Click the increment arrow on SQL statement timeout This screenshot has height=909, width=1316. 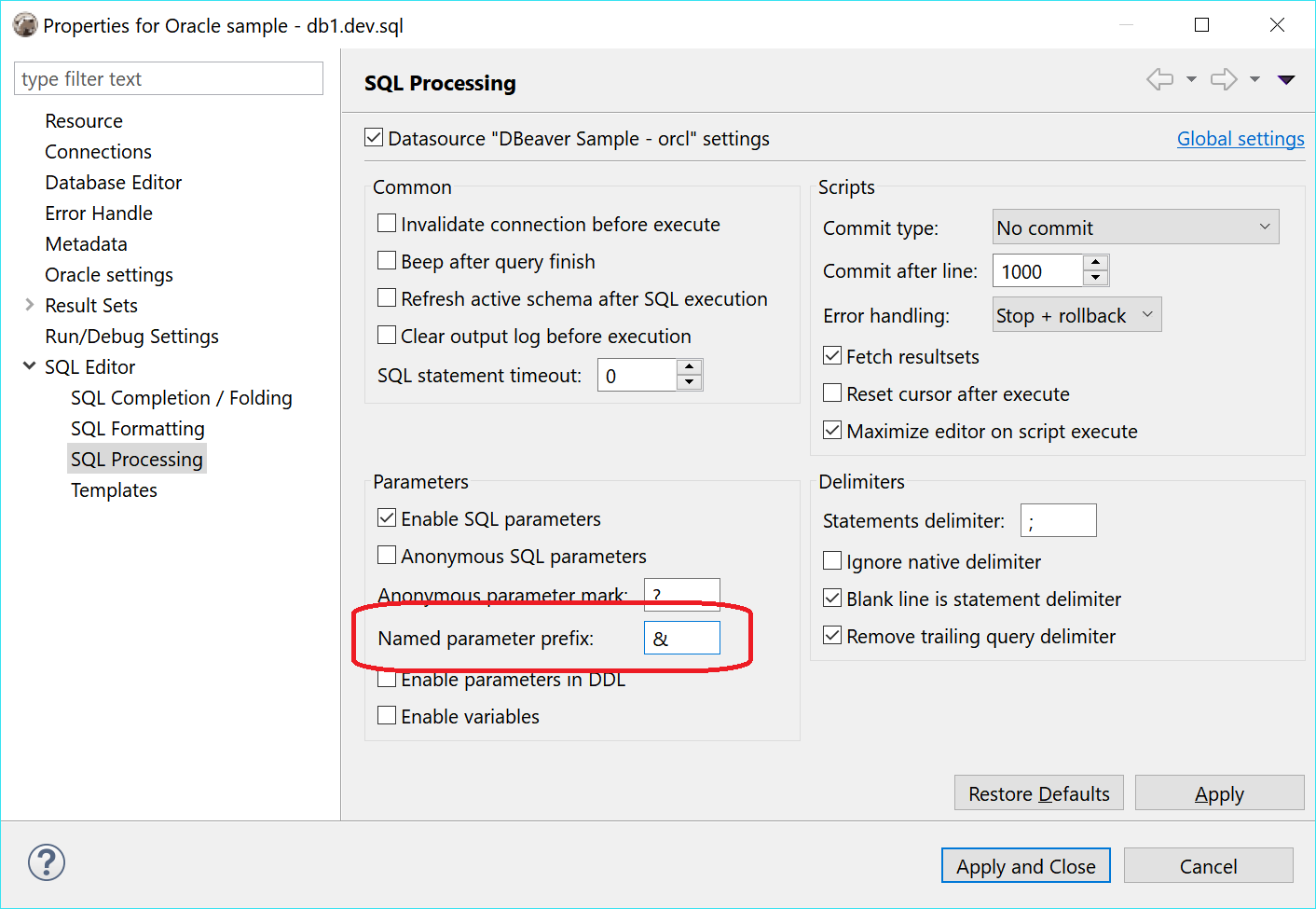pos(689,367)
